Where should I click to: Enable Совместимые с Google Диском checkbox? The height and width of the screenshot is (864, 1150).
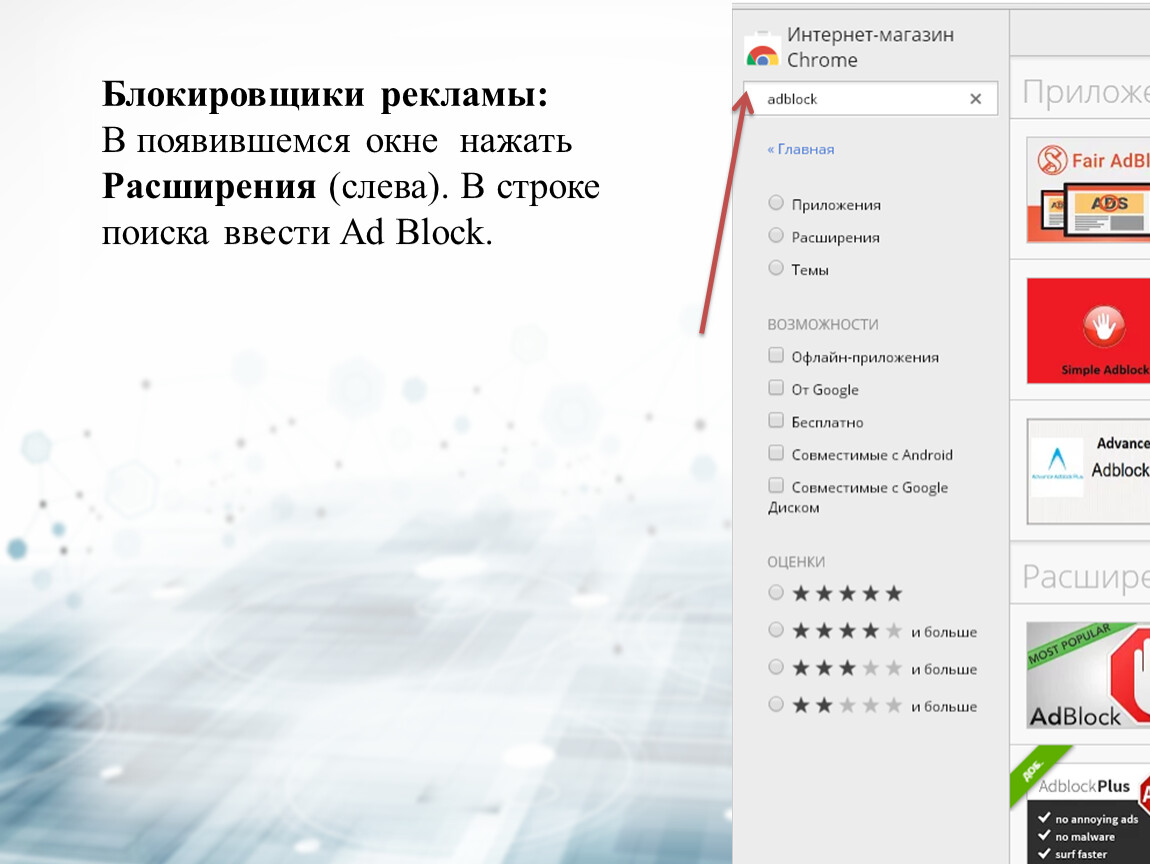tap(776, 486)
